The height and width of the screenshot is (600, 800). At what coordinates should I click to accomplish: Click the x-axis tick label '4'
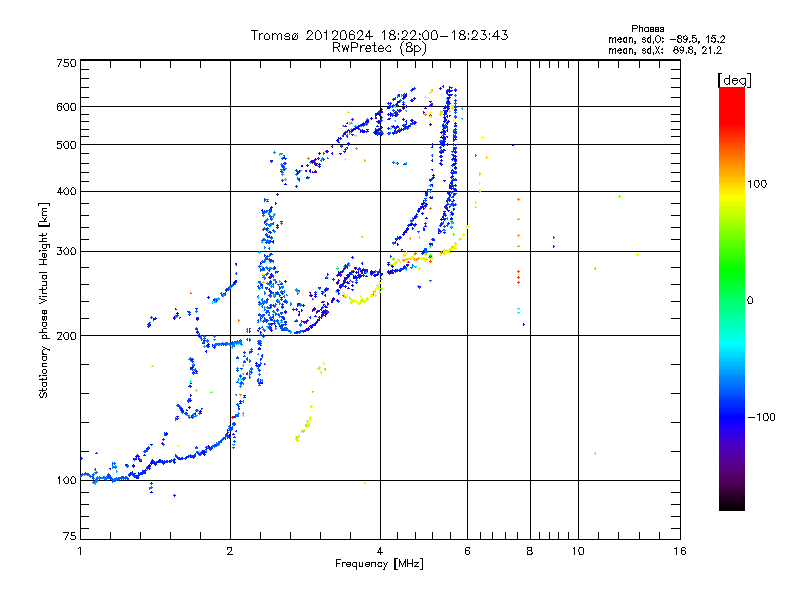click(380, 551)
